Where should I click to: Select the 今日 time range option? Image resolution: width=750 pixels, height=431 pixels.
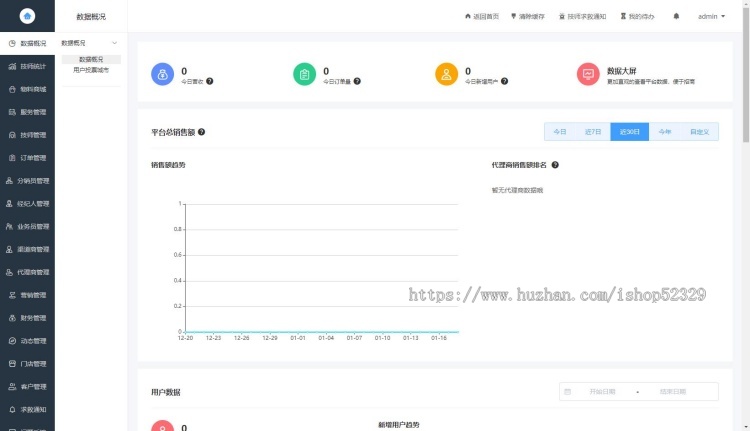560,132
